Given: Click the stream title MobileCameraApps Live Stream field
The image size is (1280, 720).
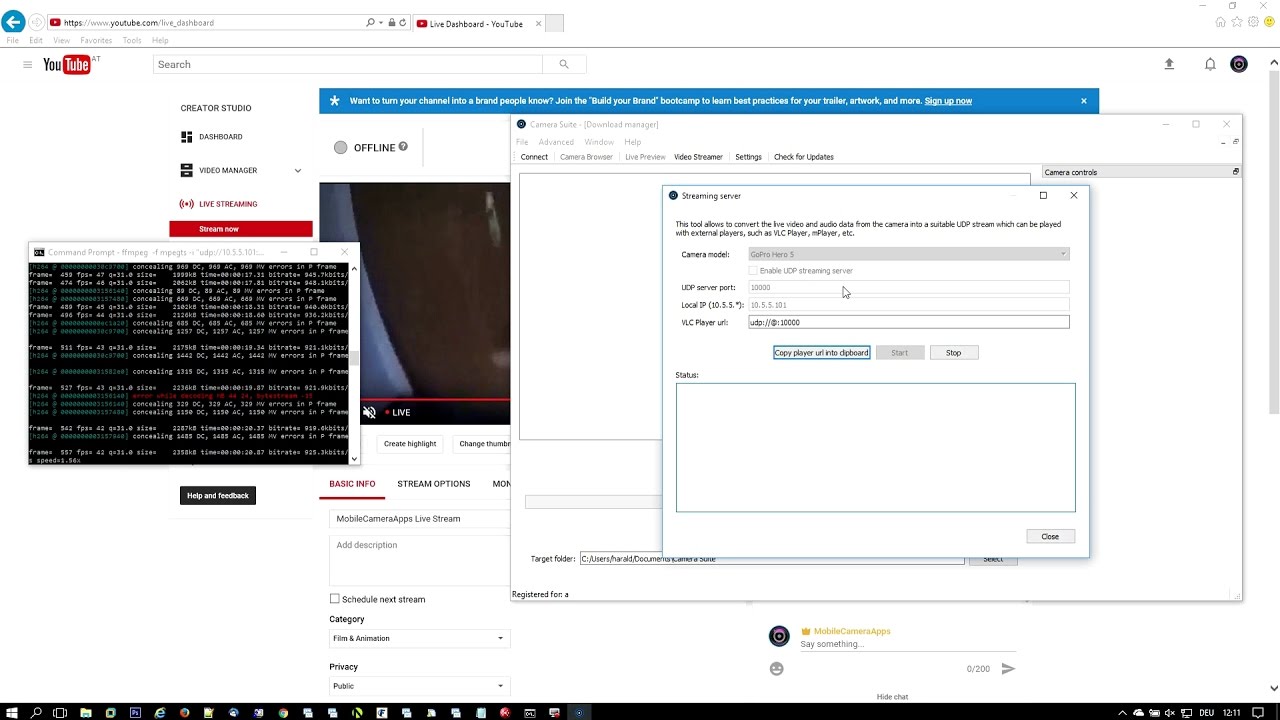Looking at the screenshot, I should pos(419,519).
